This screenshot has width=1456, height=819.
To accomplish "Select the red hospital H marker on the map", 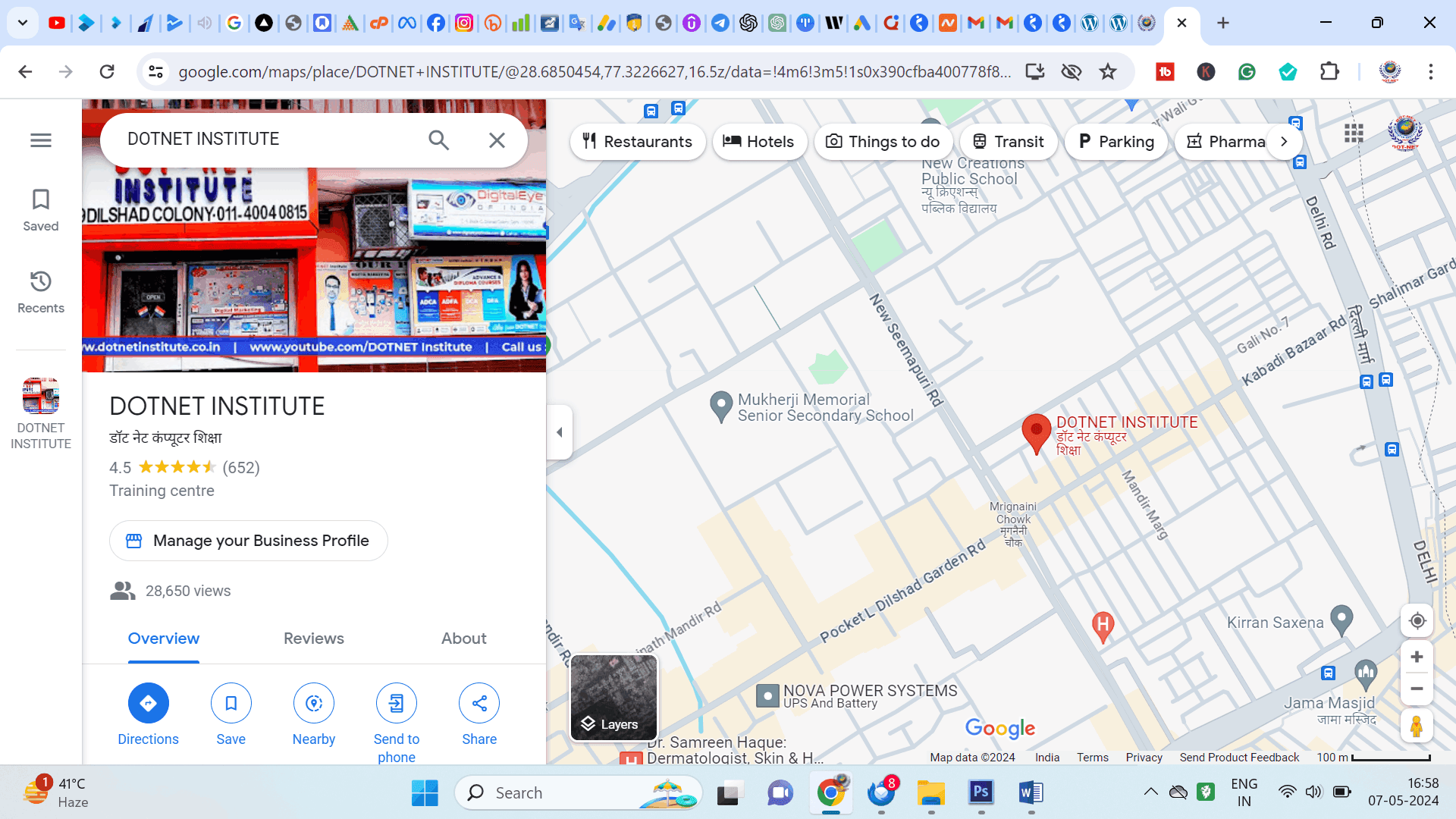I will point(1103,627).
